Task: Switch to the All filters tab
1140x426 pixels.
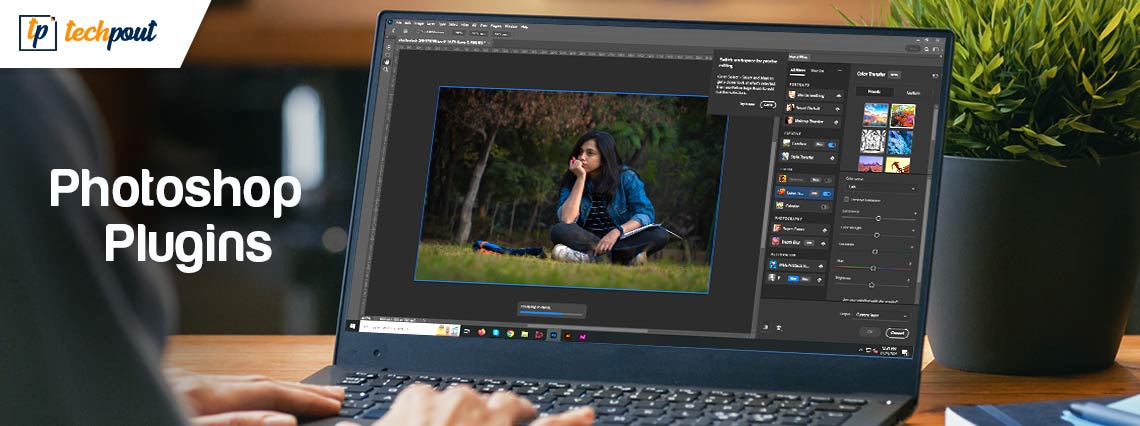Action: click(798, 70)
